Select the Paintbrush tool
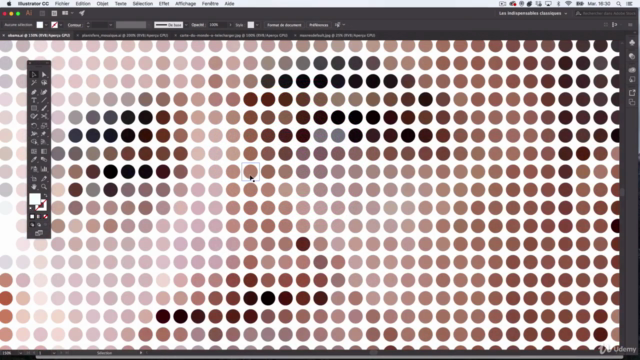This screenshot has height=360, width=640. pyautogui.click(x=44, y=108)
